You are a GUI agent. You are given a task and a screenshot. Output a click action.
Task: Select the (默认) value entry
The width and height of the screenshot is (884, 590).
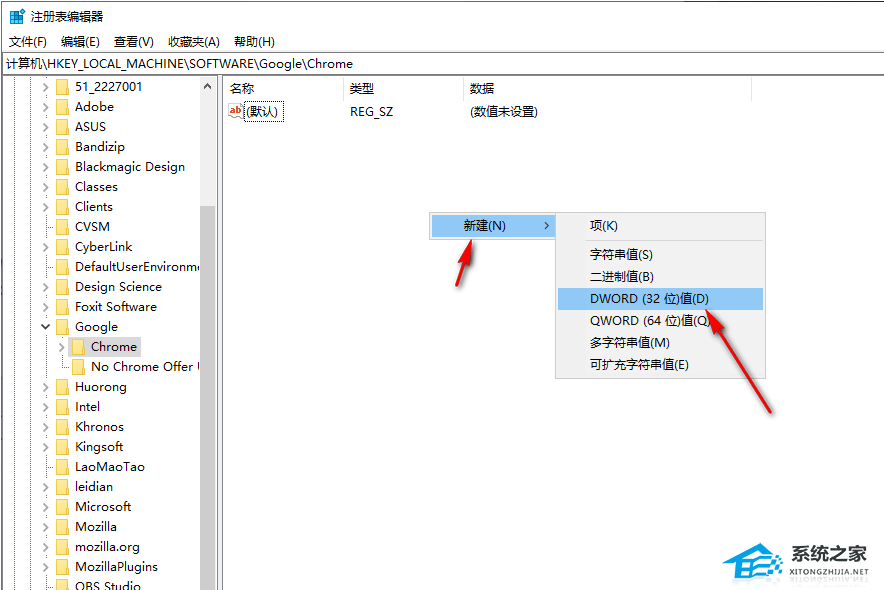pyautogui.click(x=264, y=112)
